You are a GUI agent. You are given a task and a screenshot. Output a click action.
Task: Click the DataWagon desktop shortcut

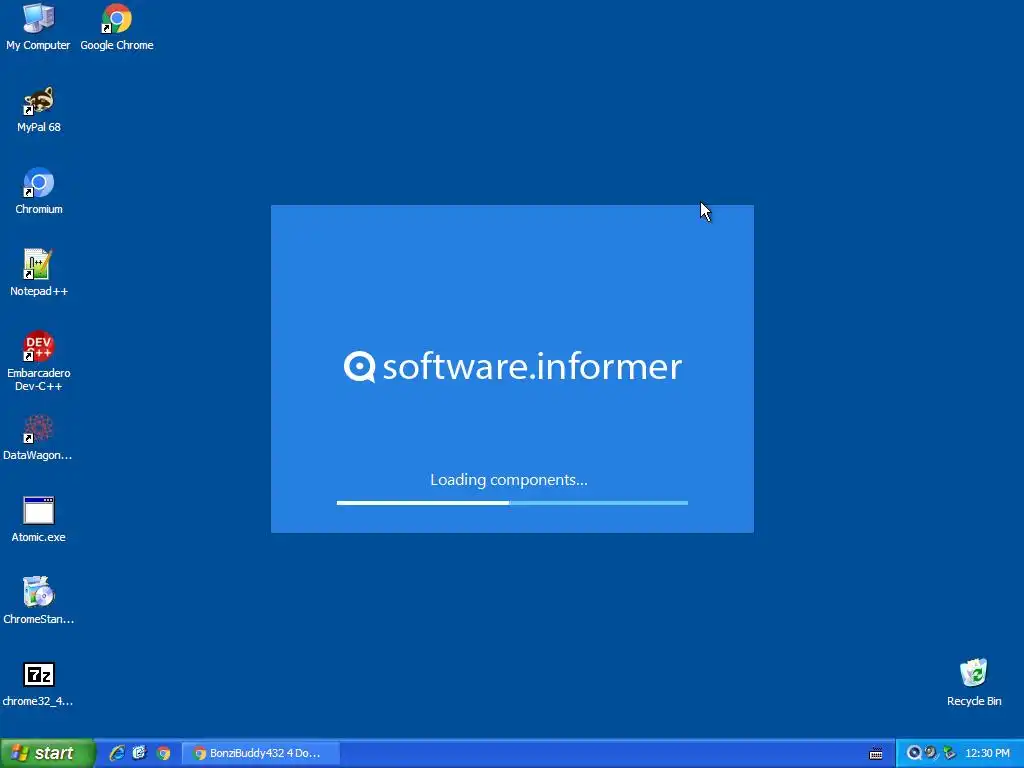coord(38,438)
